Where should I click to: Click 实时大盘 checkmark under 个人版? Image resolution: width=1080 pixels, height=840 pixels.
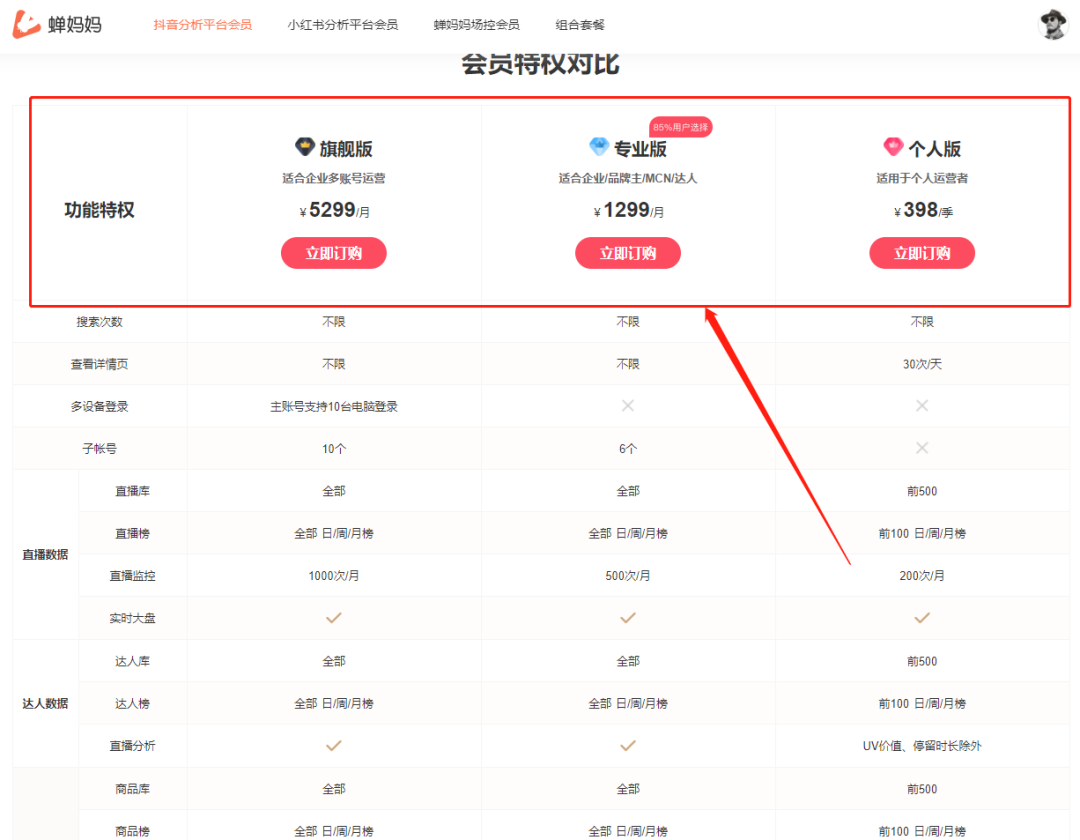click(x=922, y=618)
